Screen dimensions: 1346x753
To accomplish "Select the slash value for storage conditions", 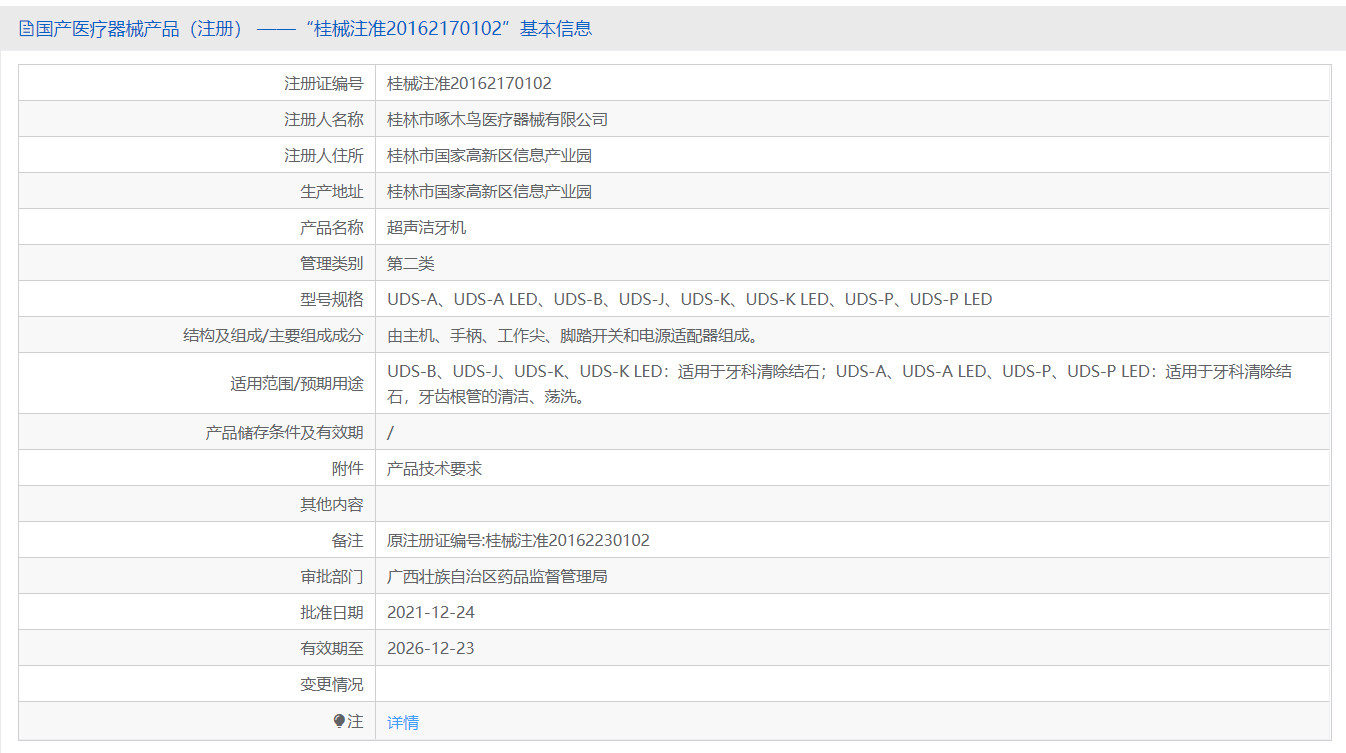I will (390, 433).
